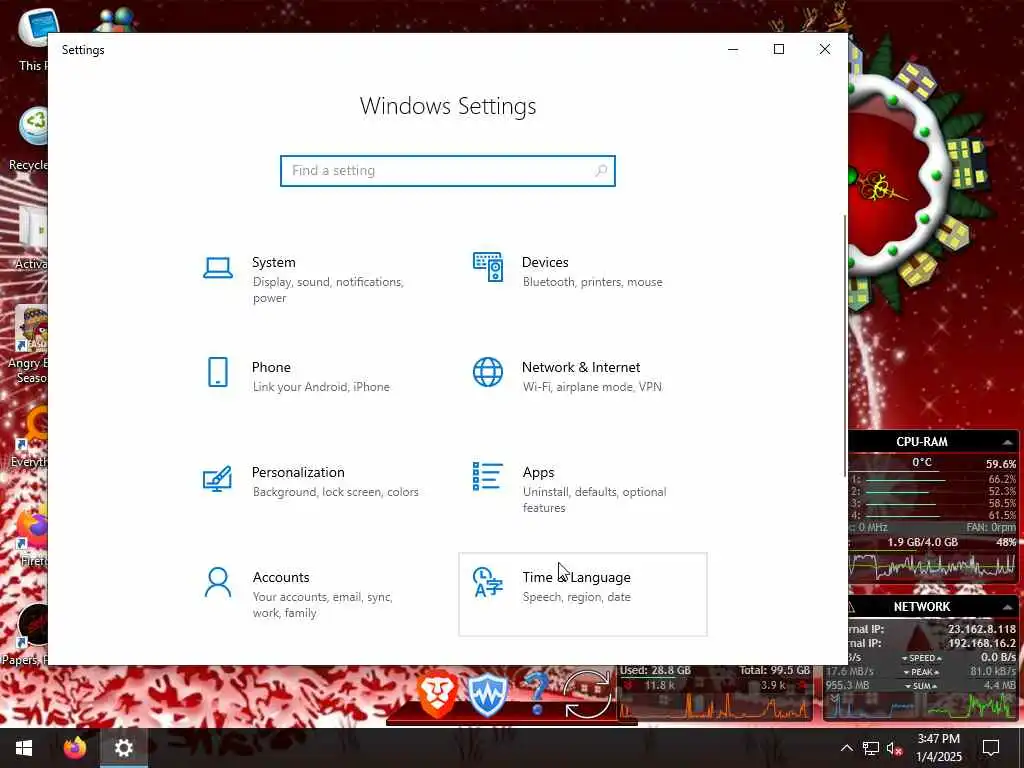Open the System settings laptop icon
This screenshot has width=1024, height=768.
(x=217, y=268)
